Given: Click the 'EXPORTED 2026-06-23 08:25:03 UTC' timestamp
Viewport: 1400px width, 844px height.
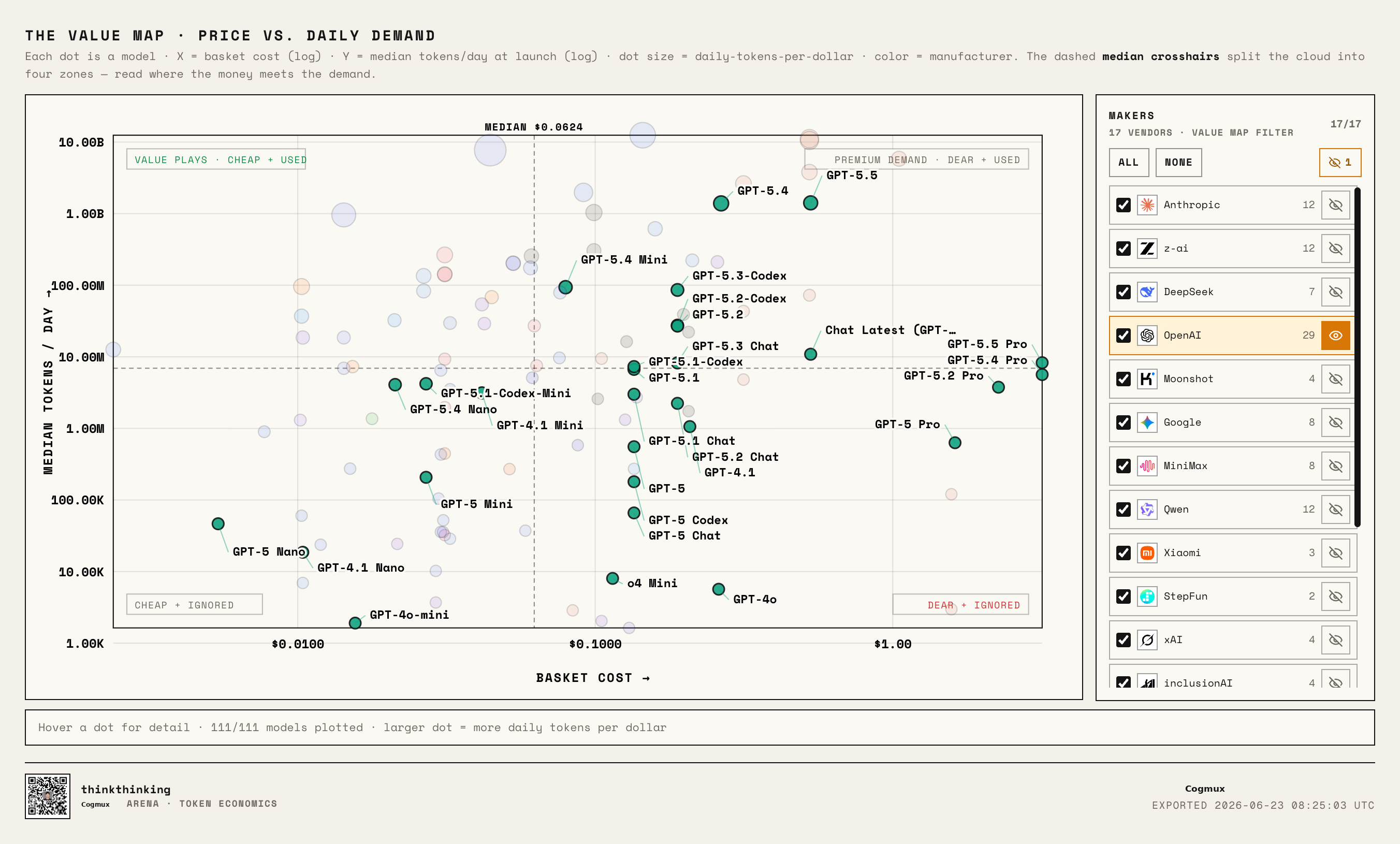Looking at the screenshot, I should [1263, 805].
